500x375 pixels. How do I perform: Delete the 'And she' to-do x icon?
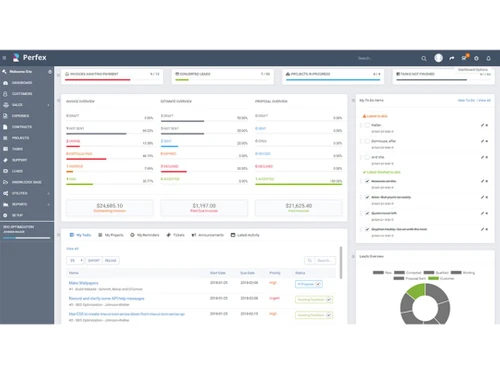(487, 157)
